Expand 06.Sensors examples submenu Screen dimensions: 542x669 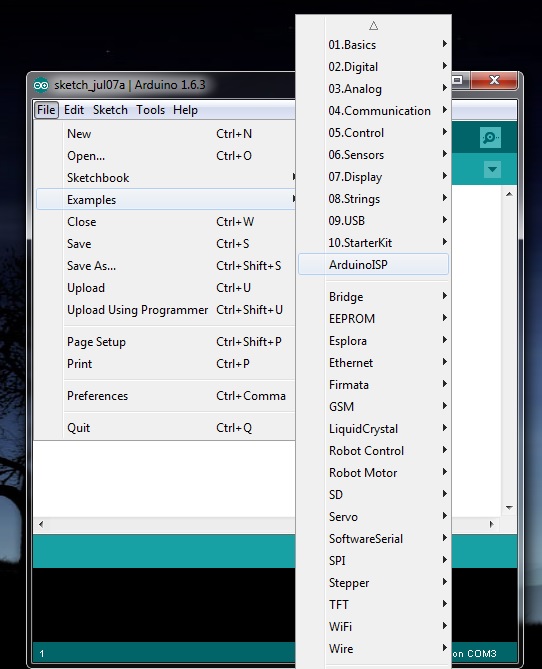tap(373, 155)
